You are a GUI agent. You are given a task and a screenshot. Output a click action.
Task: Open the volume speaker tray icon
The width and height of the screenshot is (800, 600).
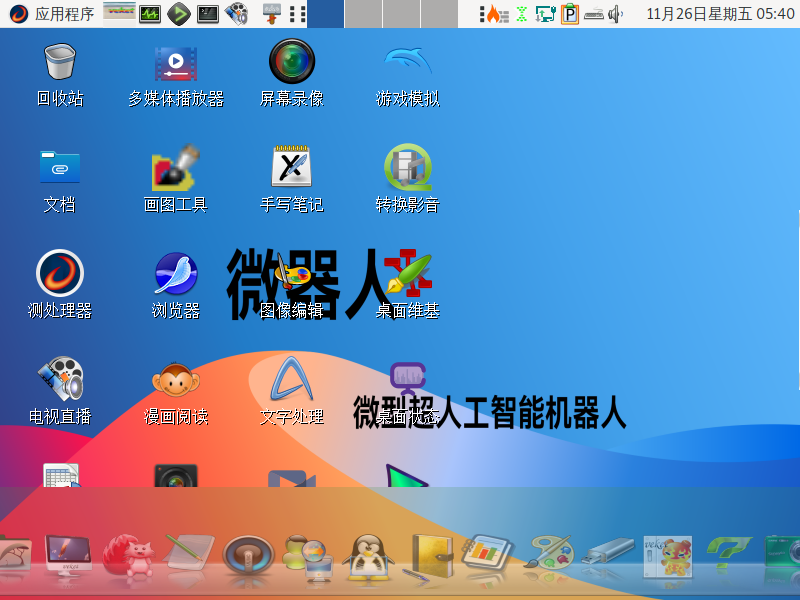click(615, 14)
